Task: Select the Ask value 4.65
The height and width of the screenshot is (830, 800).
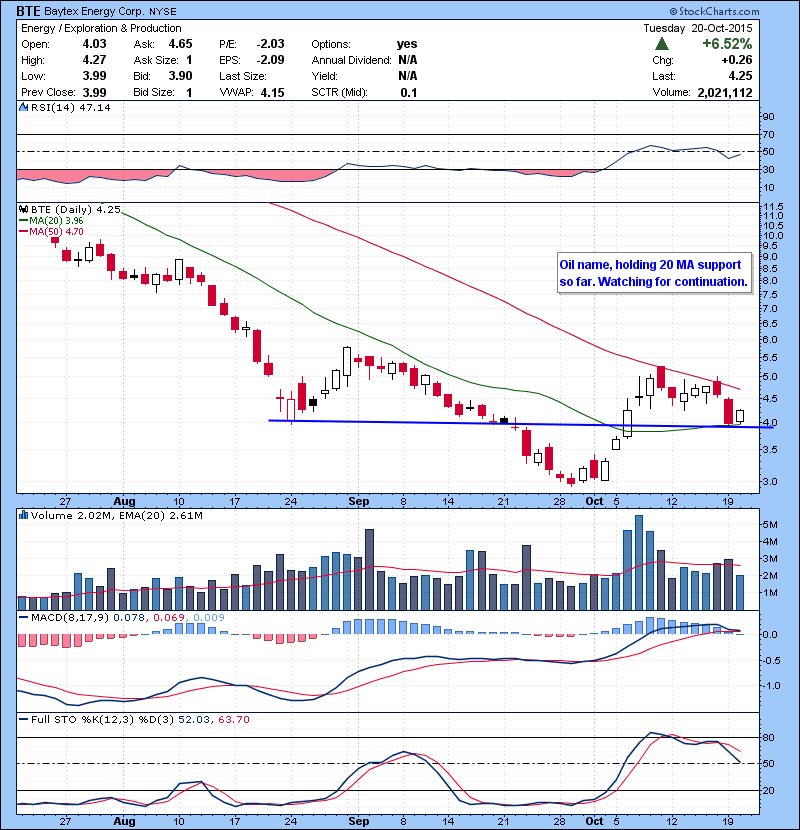Action: tap(181, 44)
